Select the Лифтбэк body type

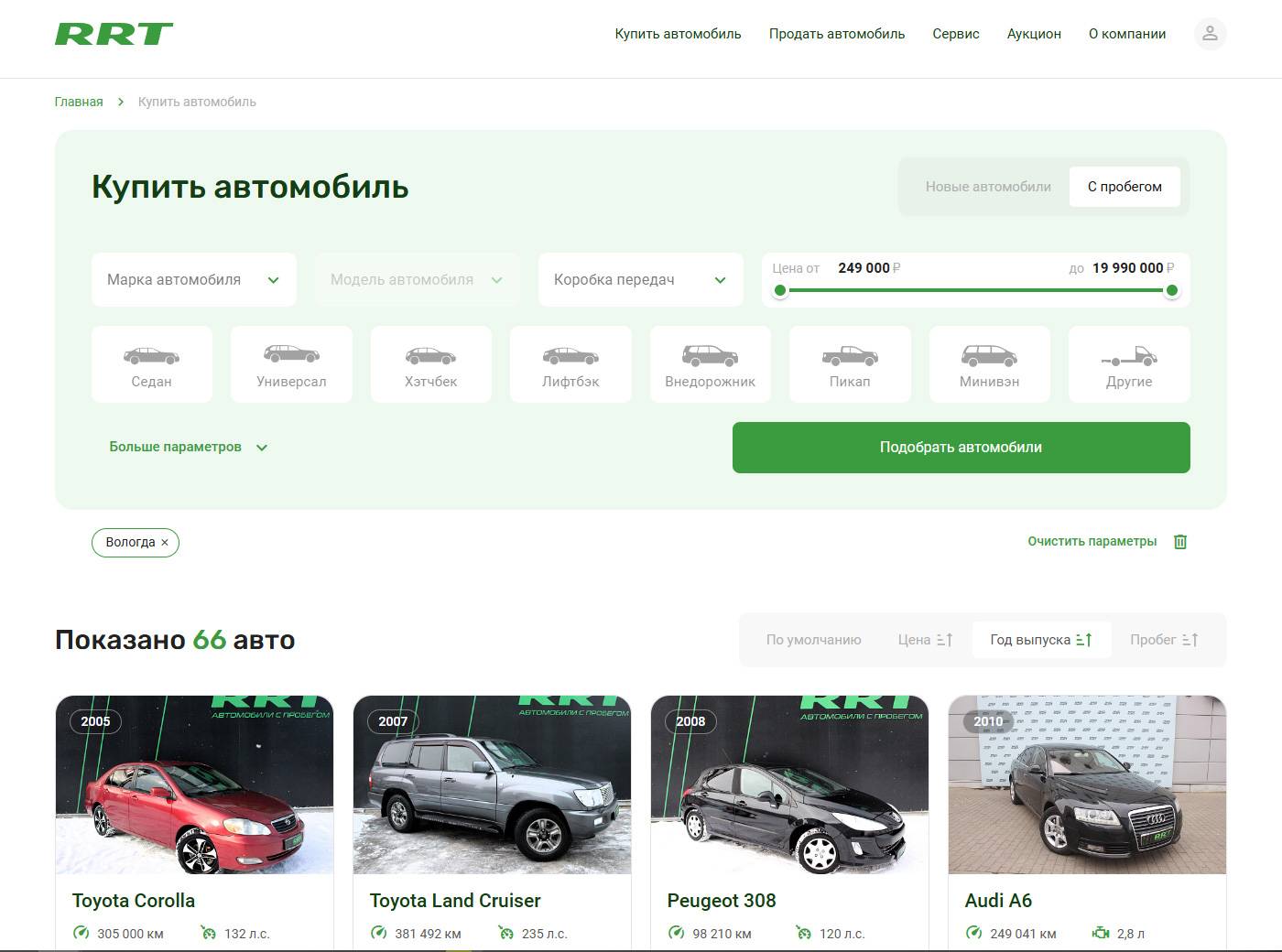point(570,364)
